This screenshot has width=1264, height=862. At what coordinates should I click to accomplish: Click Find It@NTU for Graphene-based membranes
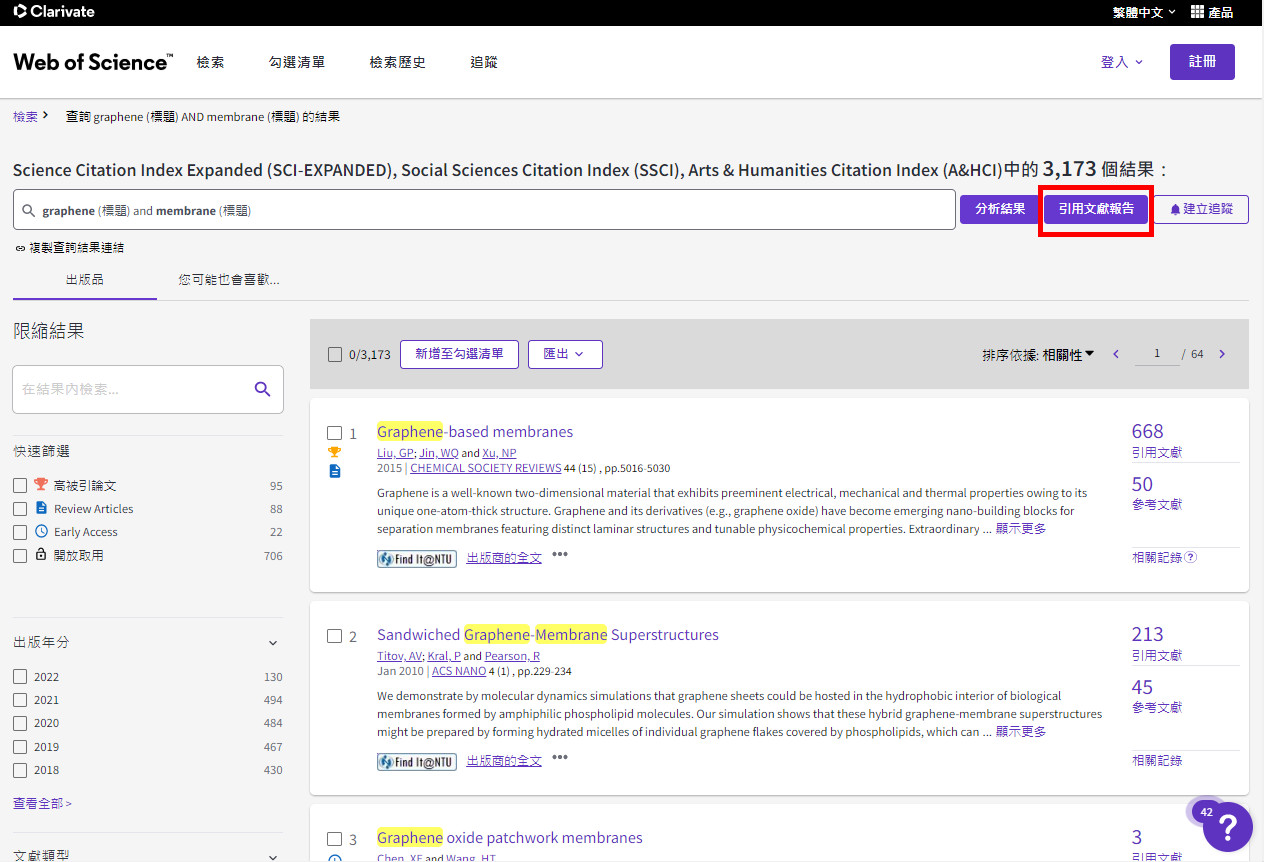pyautogui.click(x=417, y=559)
